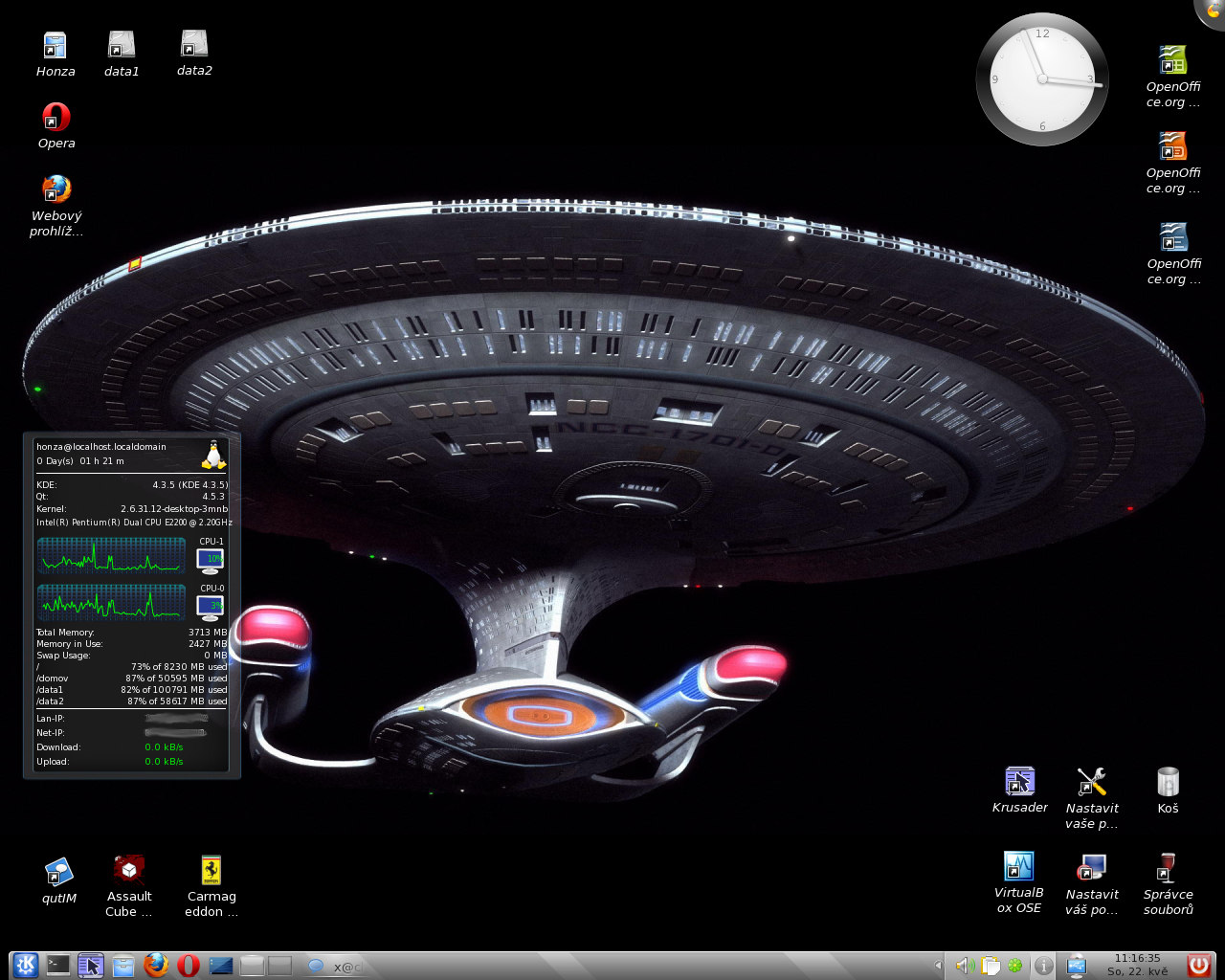
Task: Open the OpenOffice.org Calc spreadsheet icon
Action: (1173, 77)
